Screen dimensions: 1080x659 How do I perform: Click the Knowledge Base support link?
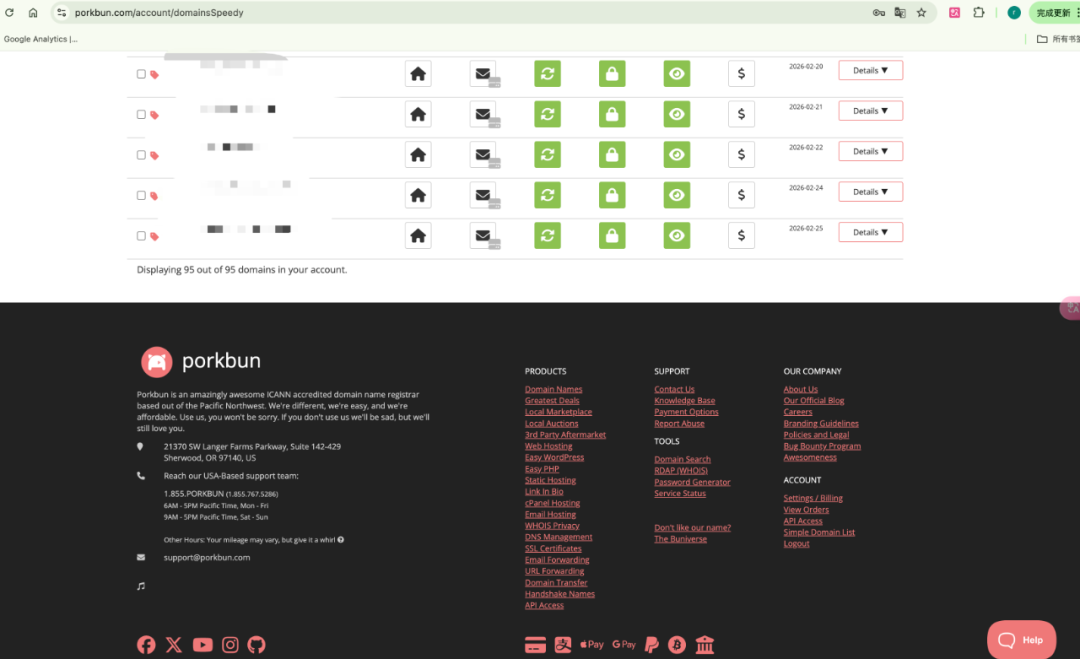[x=684, y=401]
